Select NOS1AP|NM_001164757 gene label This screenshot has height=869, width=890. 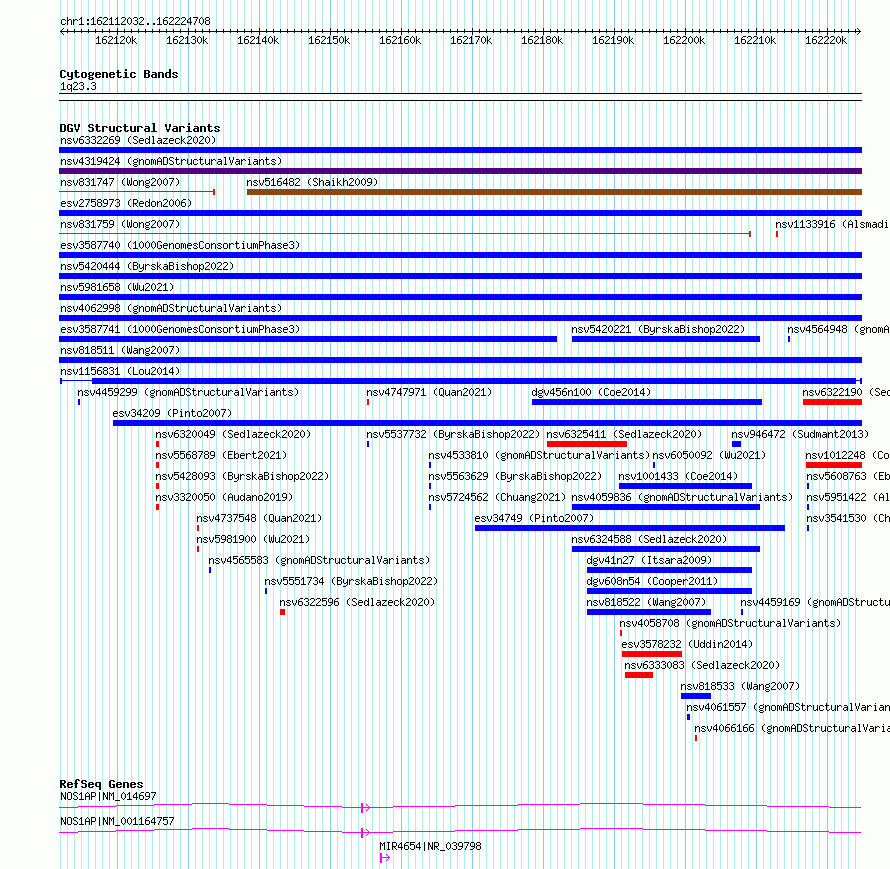tap(117, 821)
